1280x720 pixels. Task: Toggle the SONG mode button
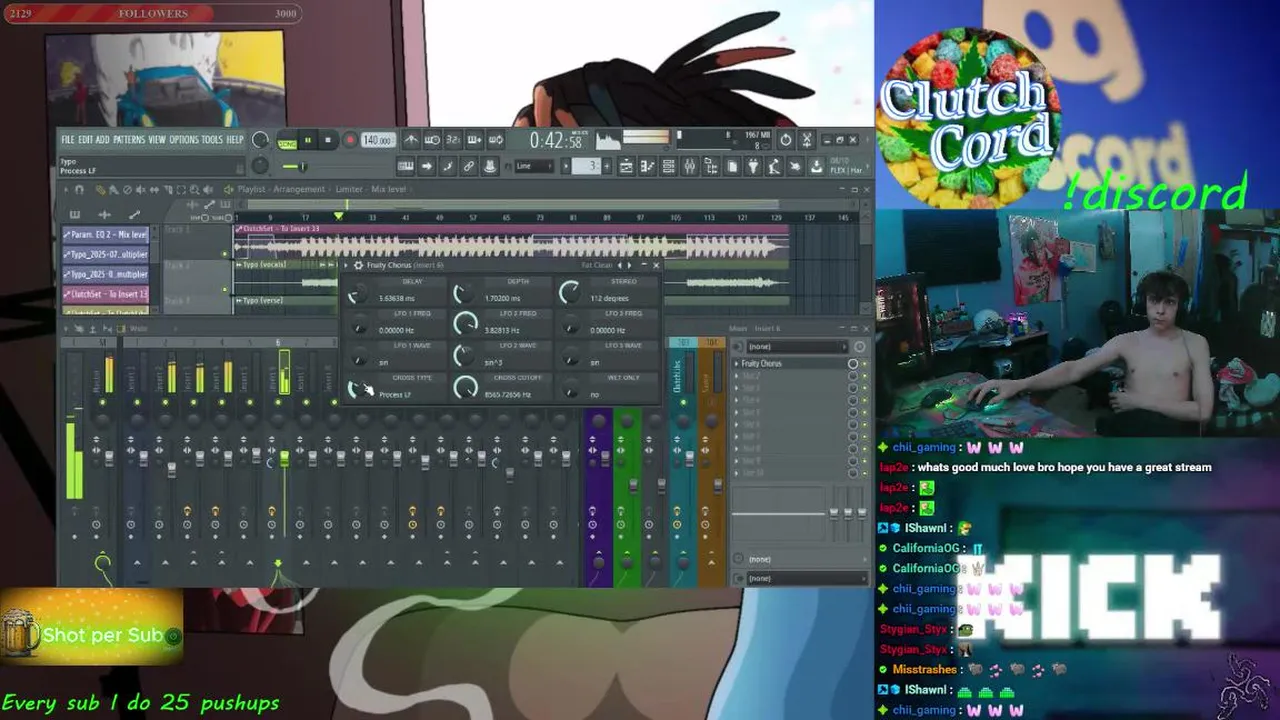287,141
